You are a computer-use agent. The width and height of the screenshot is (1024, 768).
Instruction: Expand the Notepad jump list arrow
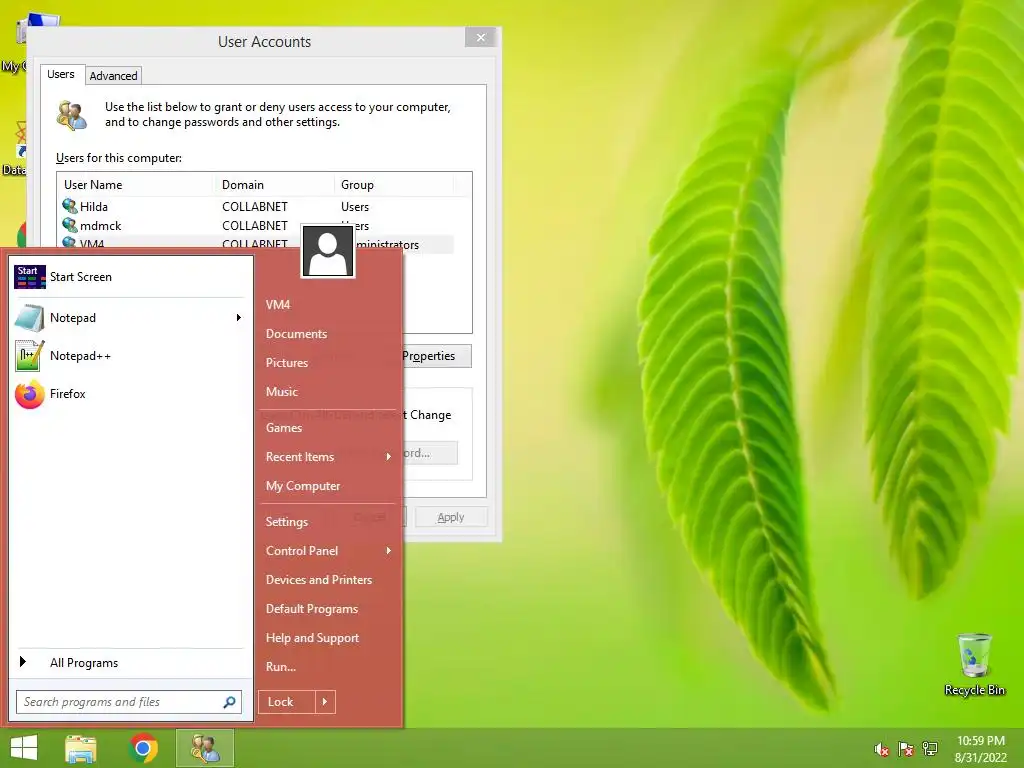(x=239, y=318)
